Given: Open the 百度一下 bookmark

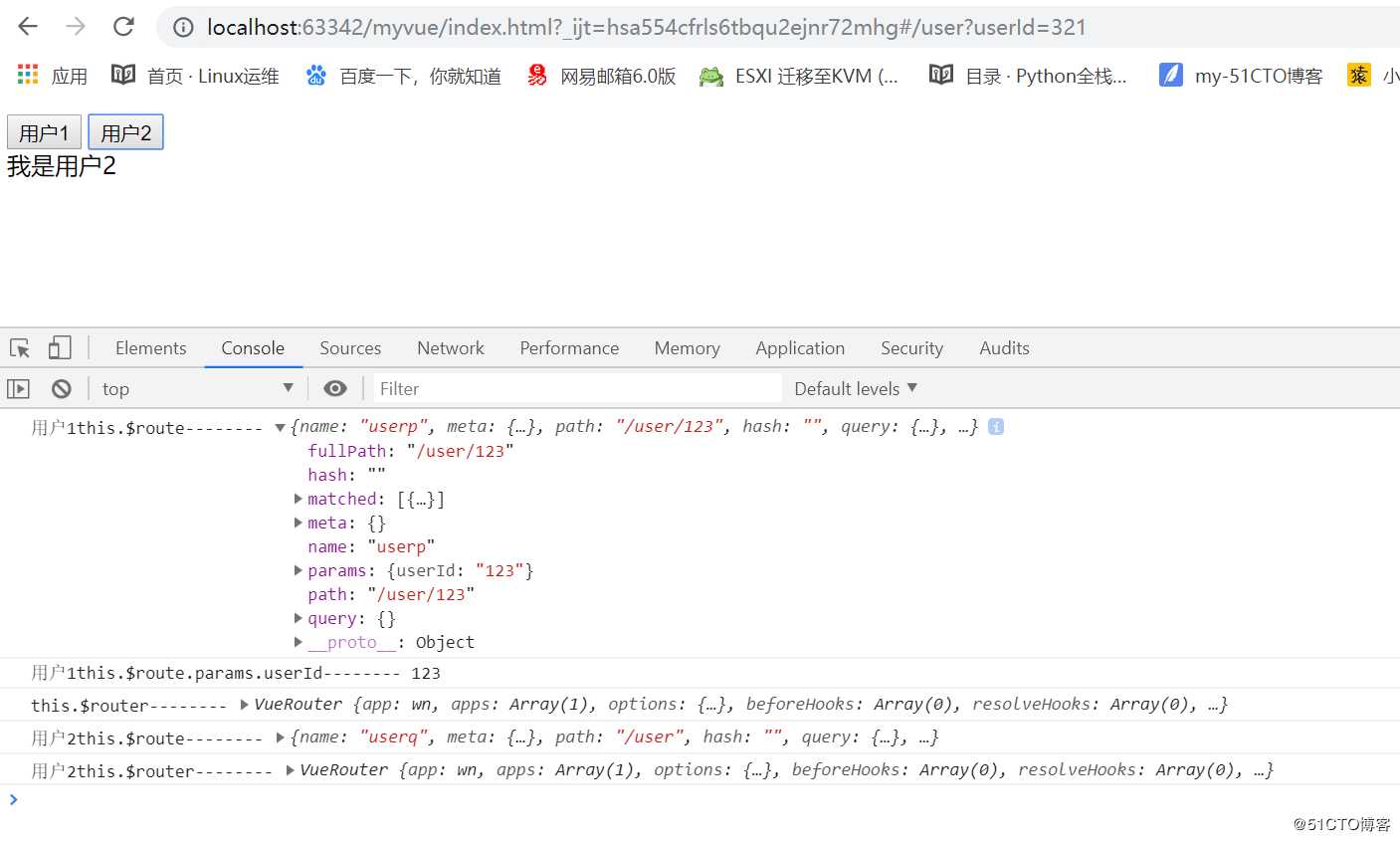Looking at the screenshot, I should coord(403,76).
